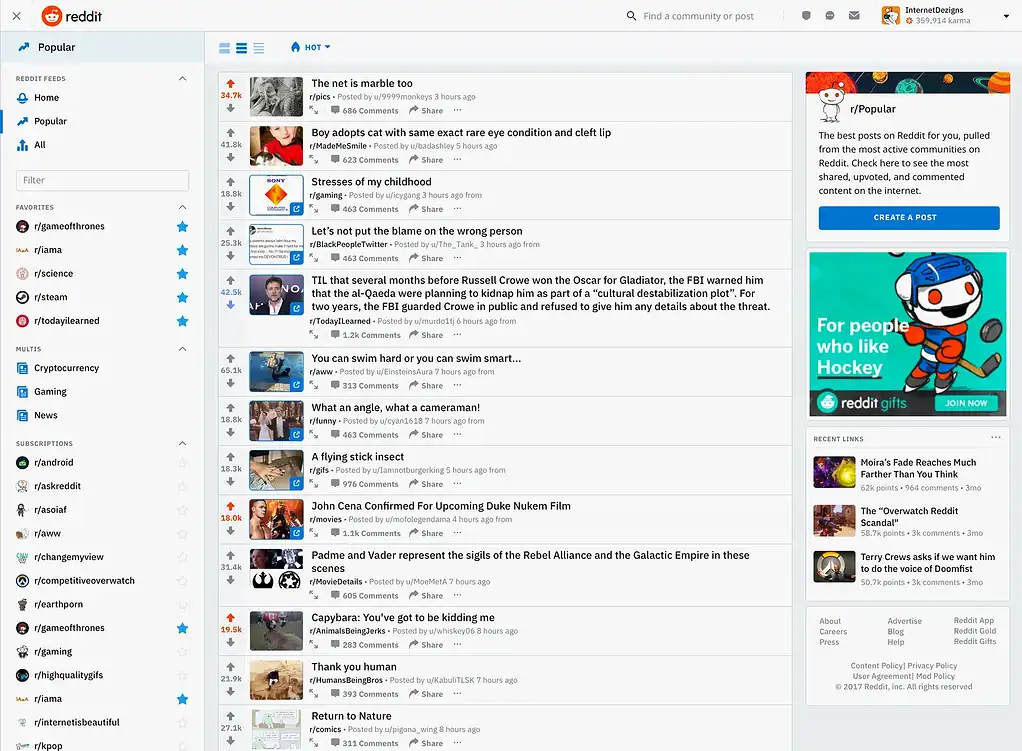Upvote 'You can swim hard' post
1022x751 pixels.
click(x=231, y=359)
